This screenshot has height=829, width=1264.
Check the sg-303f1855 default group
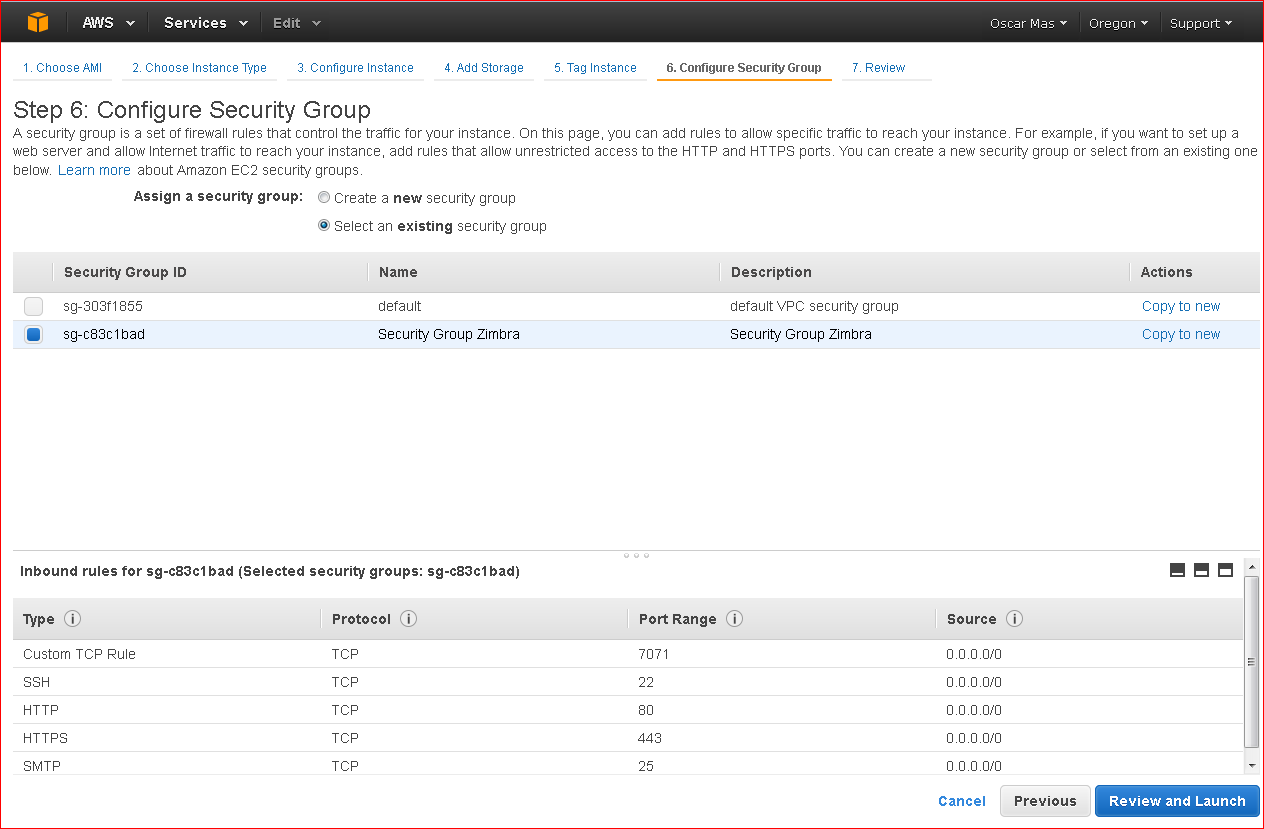coord(34,307)
